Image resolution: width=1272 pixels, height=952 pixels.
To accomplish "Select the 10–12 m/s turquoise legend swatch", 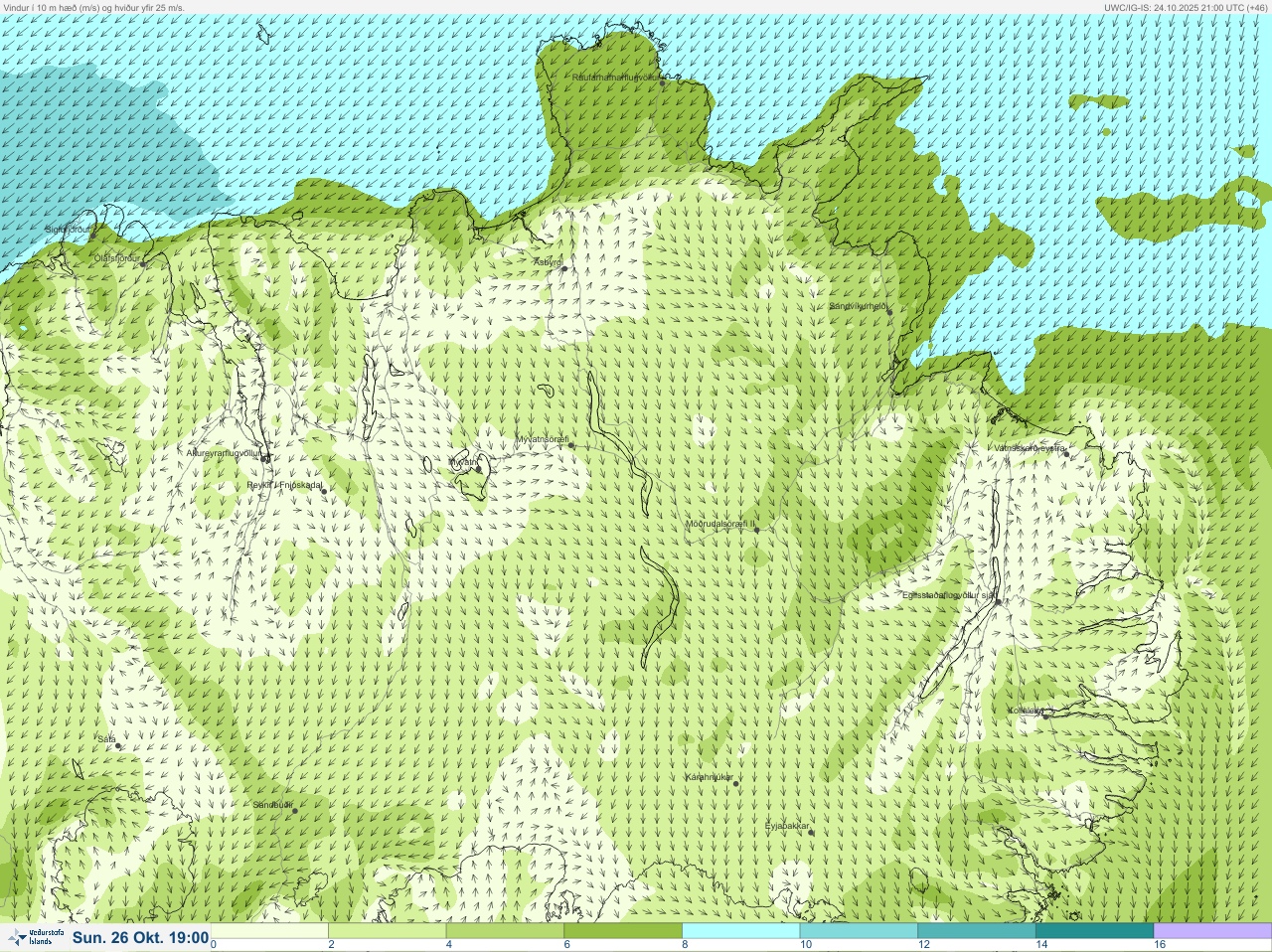I will coord(859,931).
